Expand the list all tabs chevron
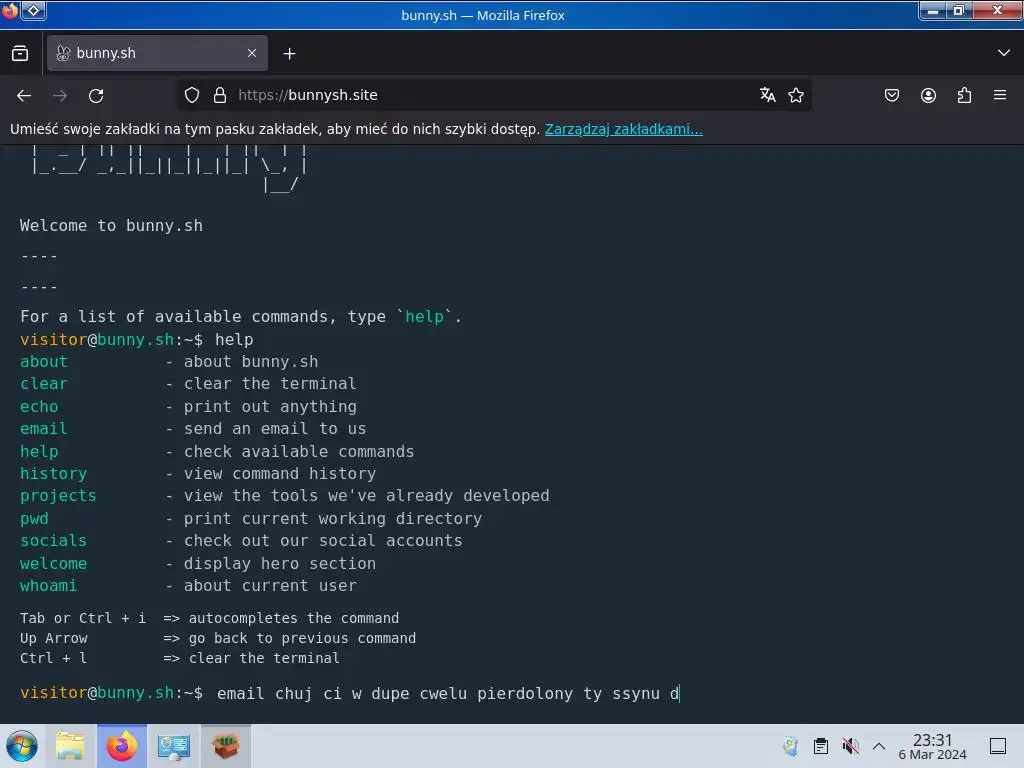Screen dimensions: 1024x768 1004,53
